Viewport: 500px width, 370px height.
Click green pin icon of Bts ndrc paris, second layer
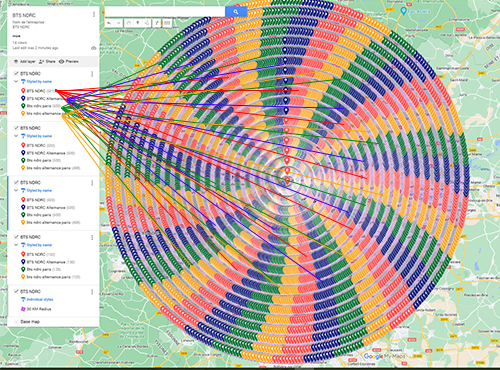23,160
